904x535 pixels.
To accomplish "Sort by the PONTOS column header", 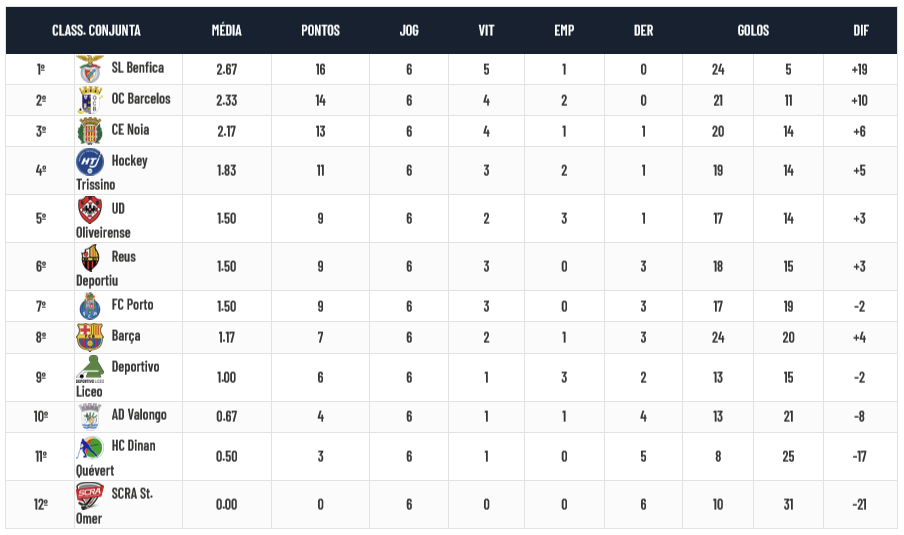I will [x=321, y=31].
